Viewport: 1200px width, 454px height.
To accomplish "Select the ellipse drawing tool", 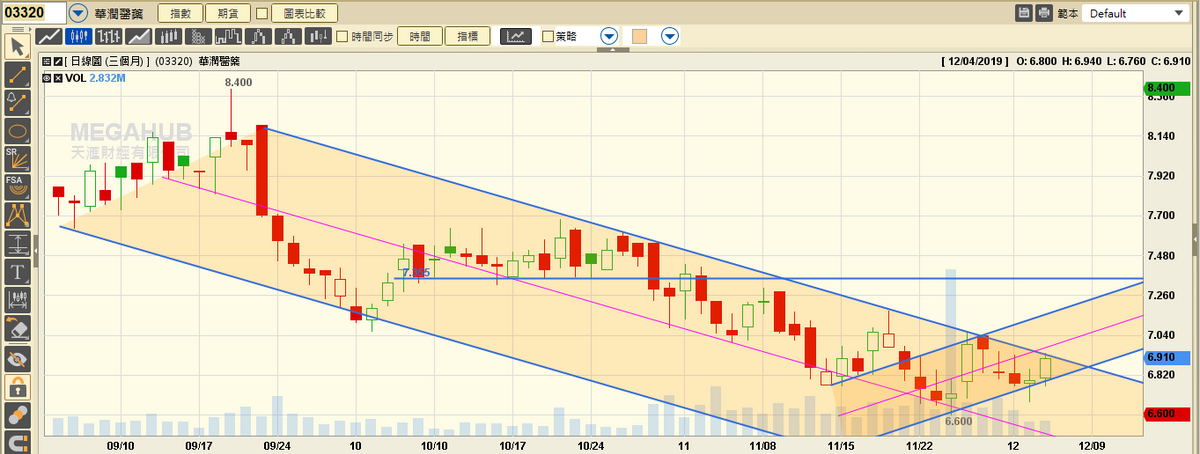I will tap(17, 131).
